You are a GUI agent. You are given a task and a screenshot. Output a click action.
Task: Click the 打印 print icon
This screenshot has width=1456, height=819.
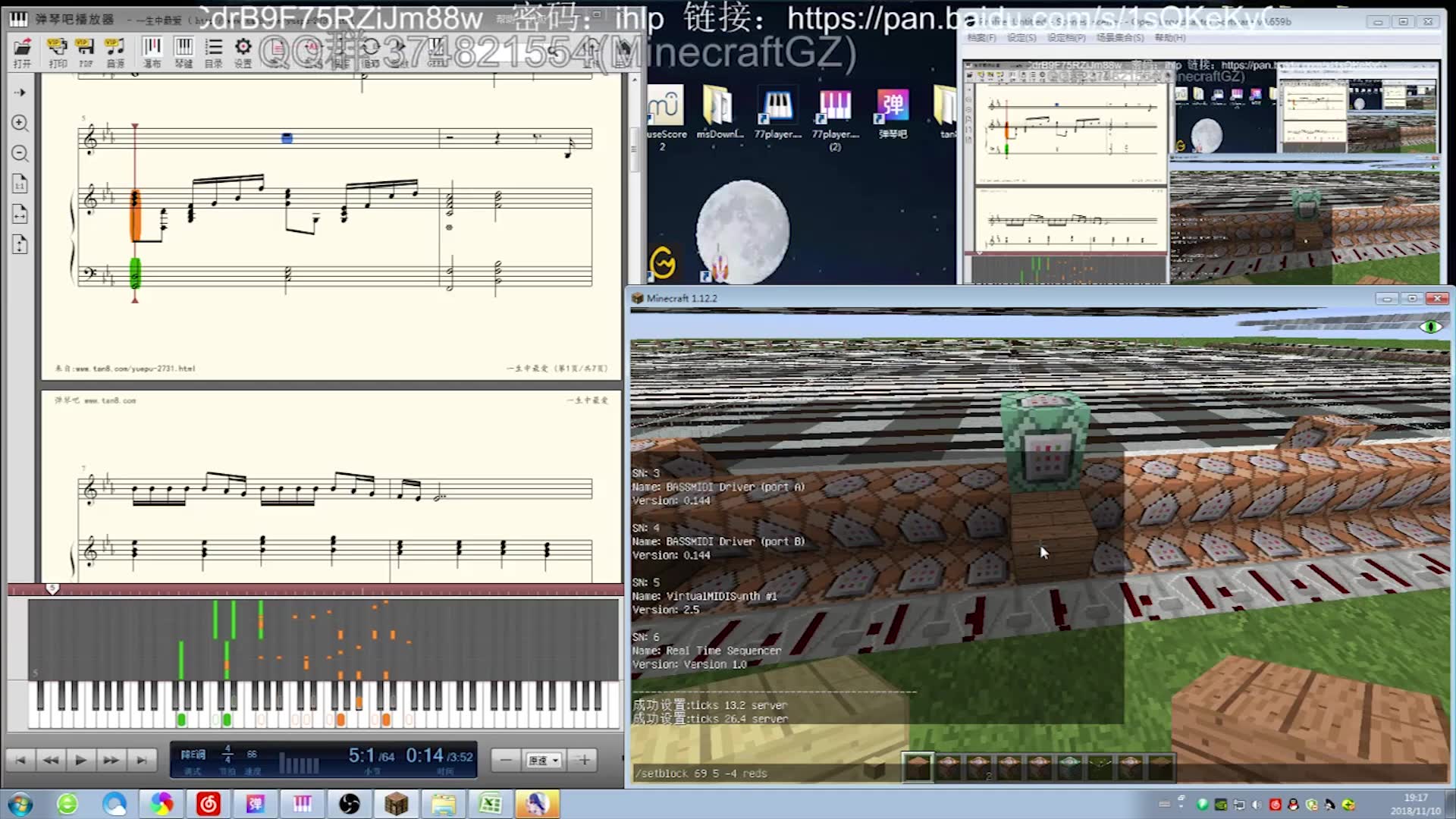[x=57, y=52]
